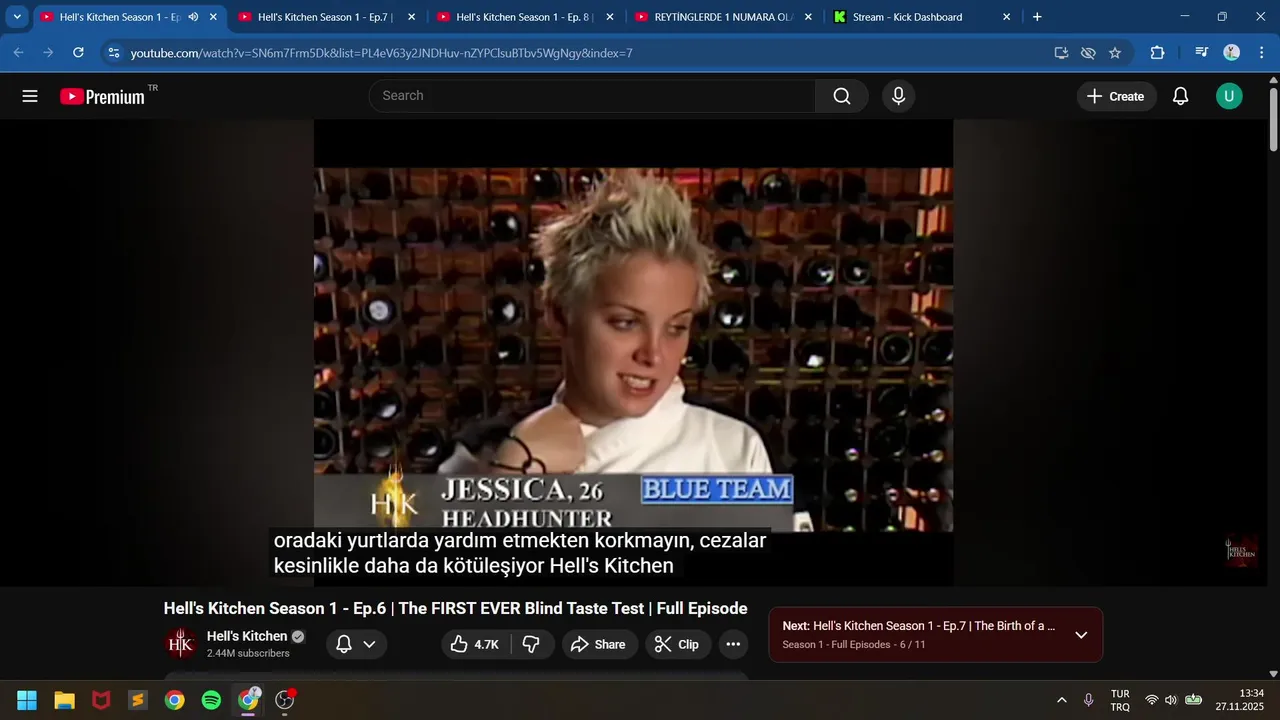Open File Explorer from taskbar
The image size is (1280, 720).
pos(64,700)
